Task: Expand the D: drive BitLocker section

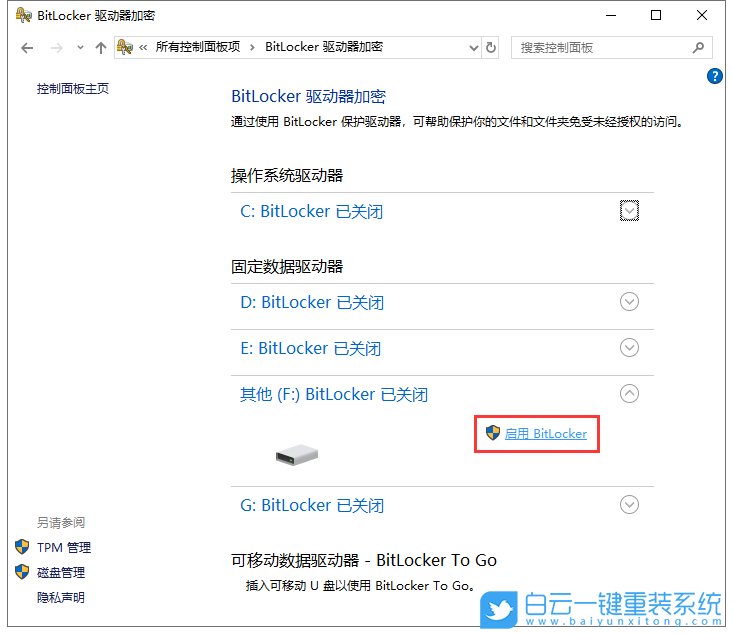Action: (x=629, y=302)
